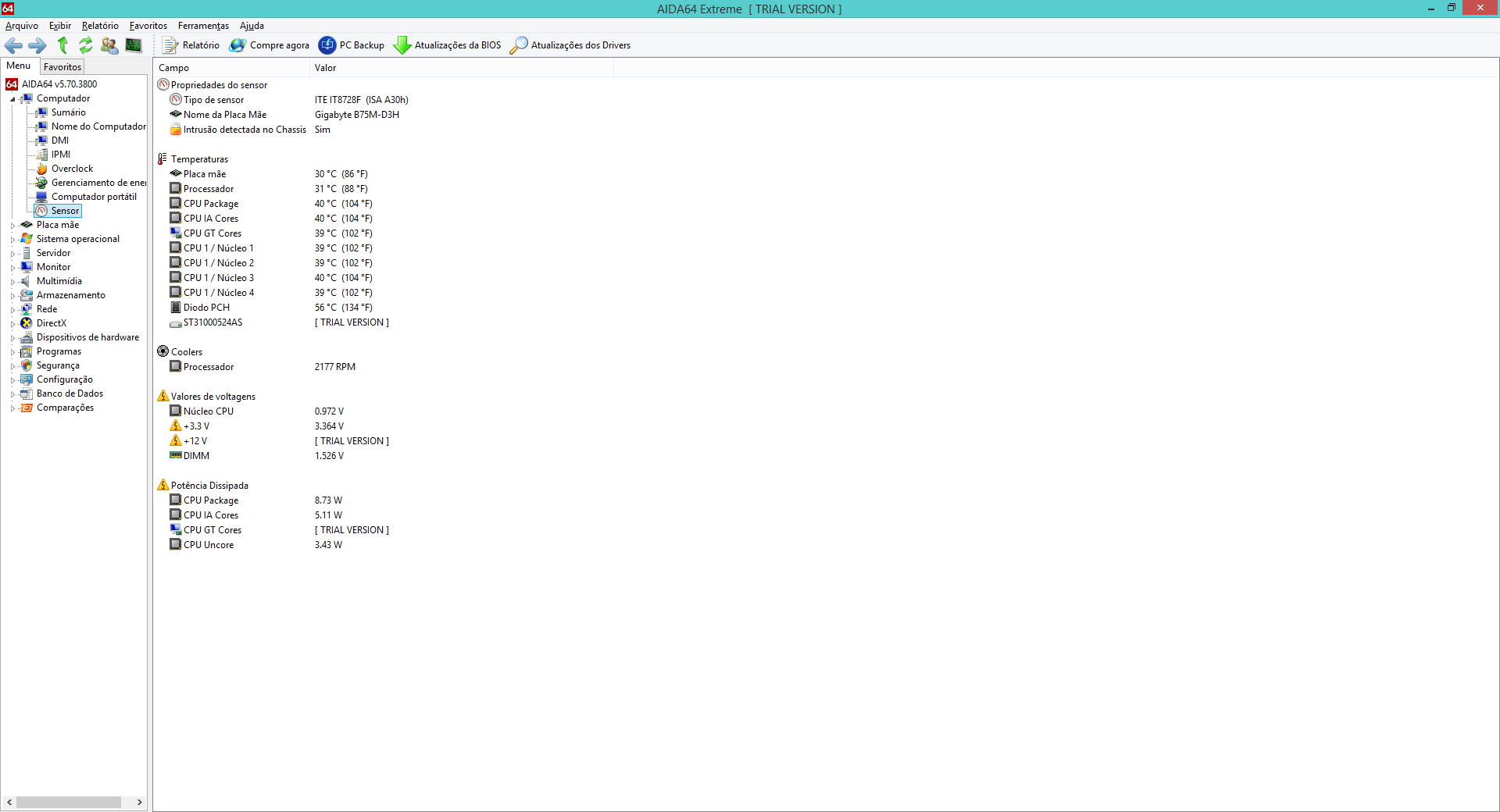Select the Núcleo CPU voltage row
Image resolution: width=1500 pixels, height=812 pixels.
coord(257,411)
